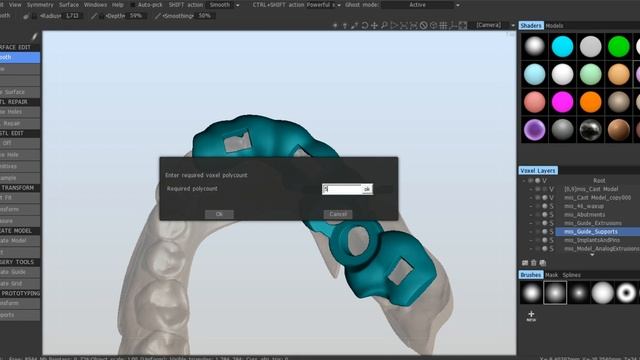This screenshot has width=640, height=360.
Task: Click the new layer icon below Voxel Layers
Action: pos(525,263)
